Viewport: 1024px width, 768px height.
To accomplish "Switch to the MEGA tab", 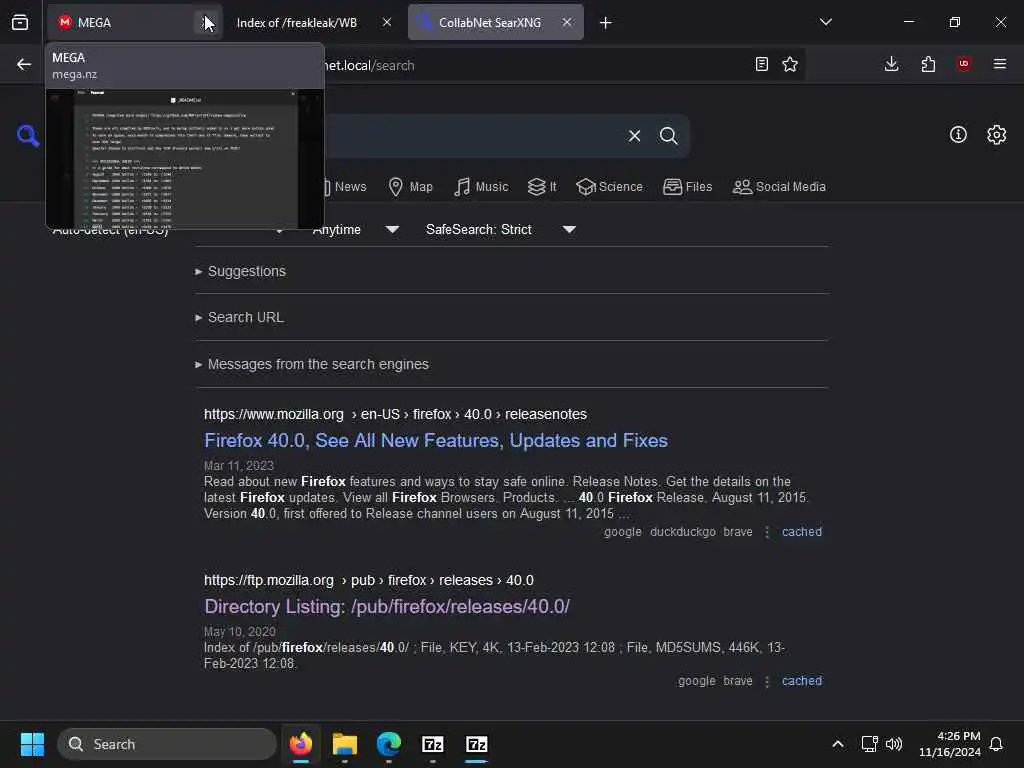I will point(135,22).
